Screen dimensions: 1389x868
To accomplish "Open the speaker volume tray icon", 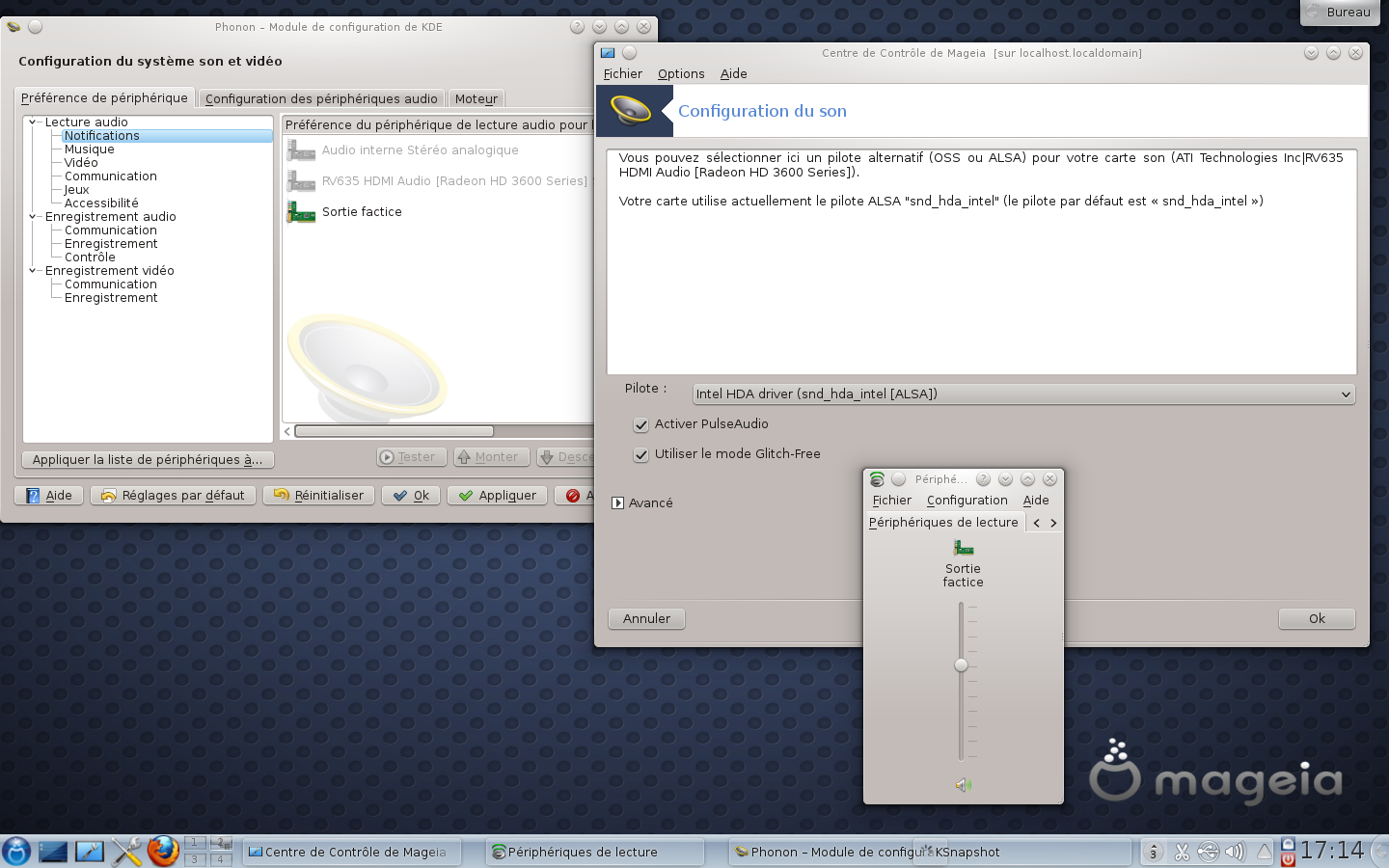I will (x=1236, y=852).
